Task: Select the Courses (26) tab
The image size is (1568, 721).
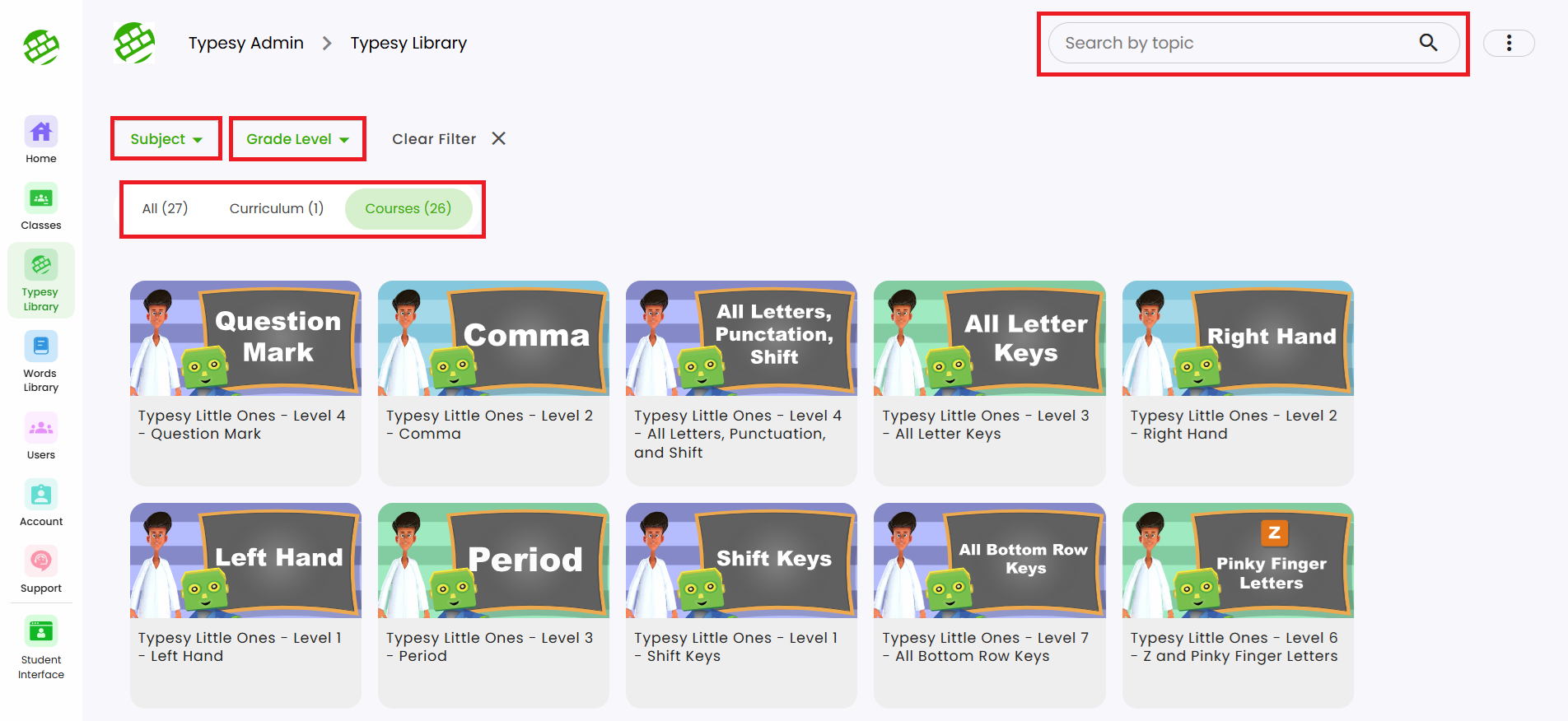Action: [408, 208]
